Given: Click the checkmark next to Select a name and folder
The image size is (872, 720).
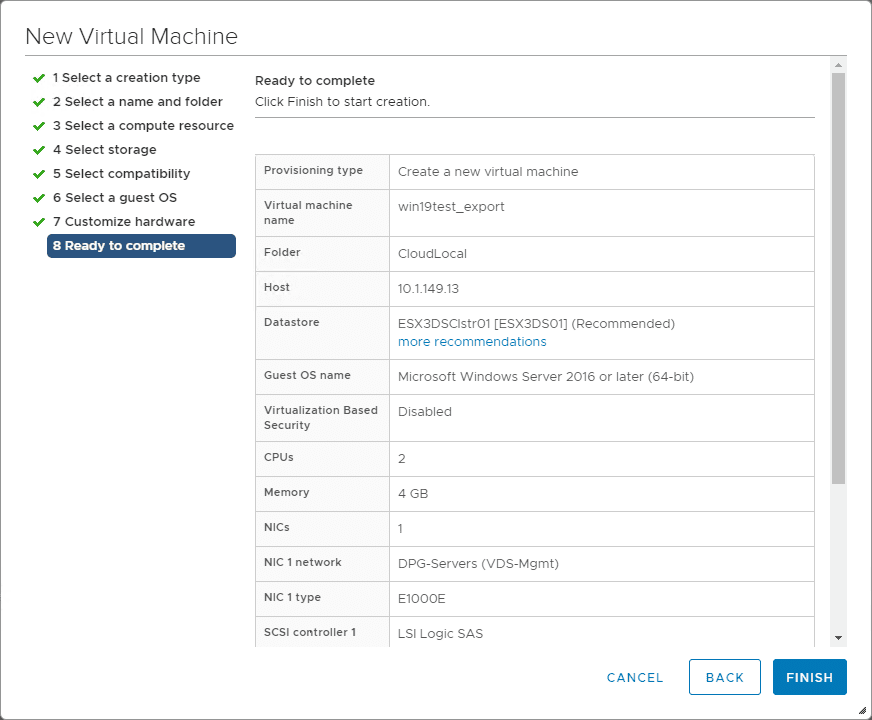Looking at the screenshot, I should pos(39,102).
